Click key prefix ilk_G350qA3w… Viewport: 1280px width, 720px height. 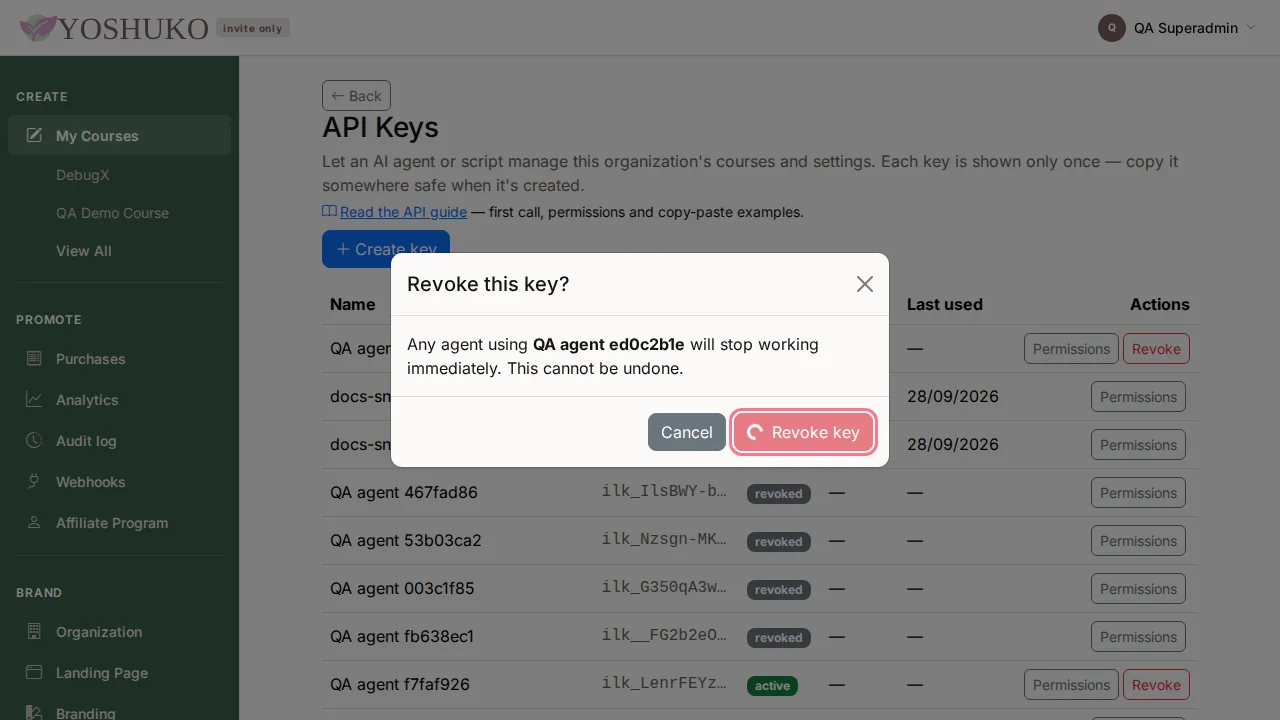665,587
